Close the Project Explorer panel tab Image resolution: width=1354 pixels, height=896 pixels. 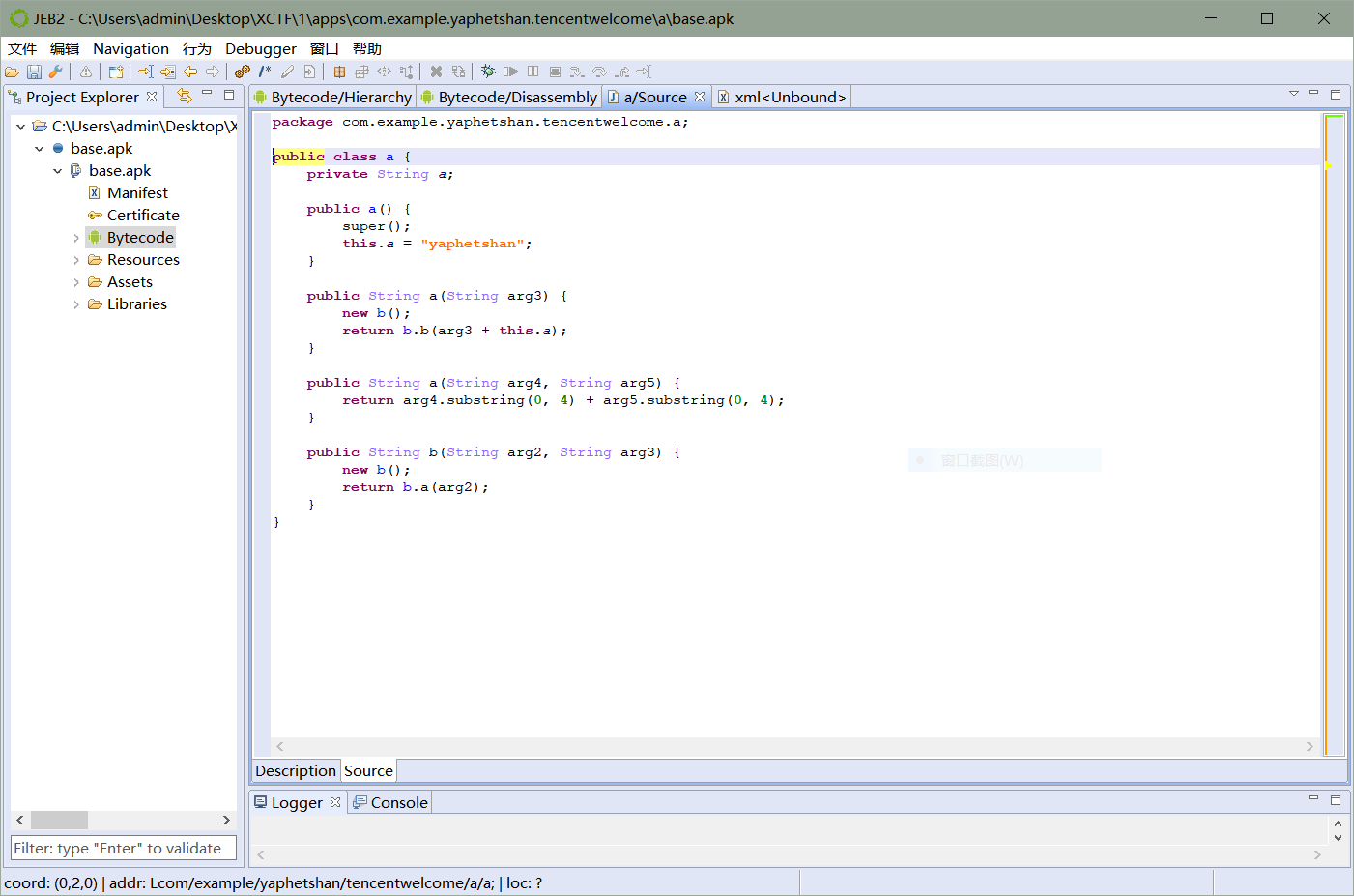(x=152, y=97)
